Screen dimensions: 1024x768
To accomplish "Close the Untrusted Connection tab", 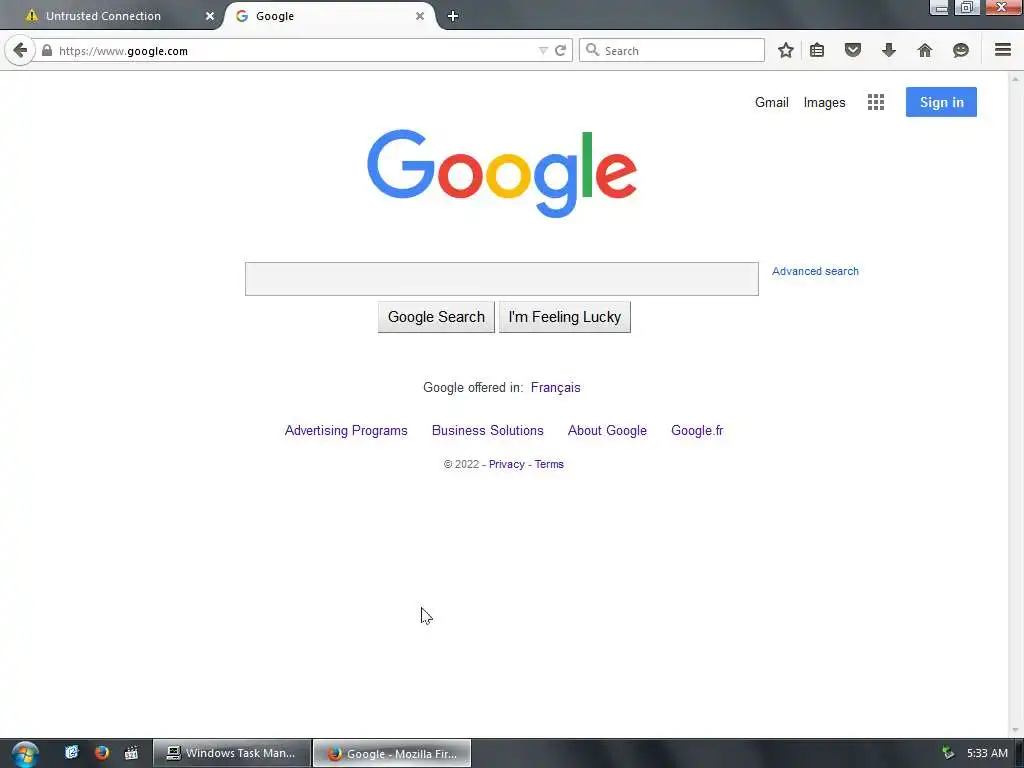I will tap(210, 16).
